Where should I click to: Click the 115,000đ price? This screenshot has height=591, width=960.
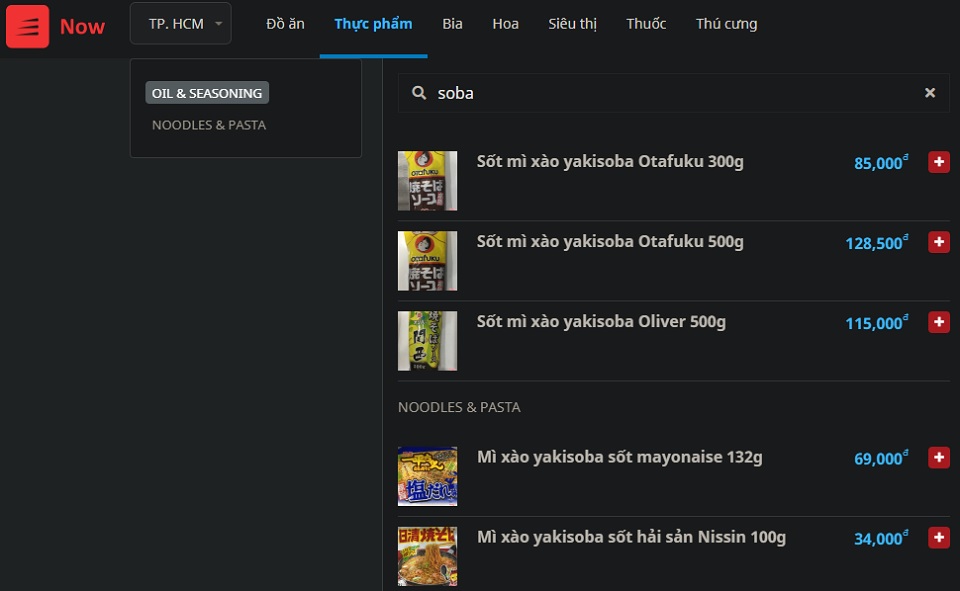click(877, 323)
